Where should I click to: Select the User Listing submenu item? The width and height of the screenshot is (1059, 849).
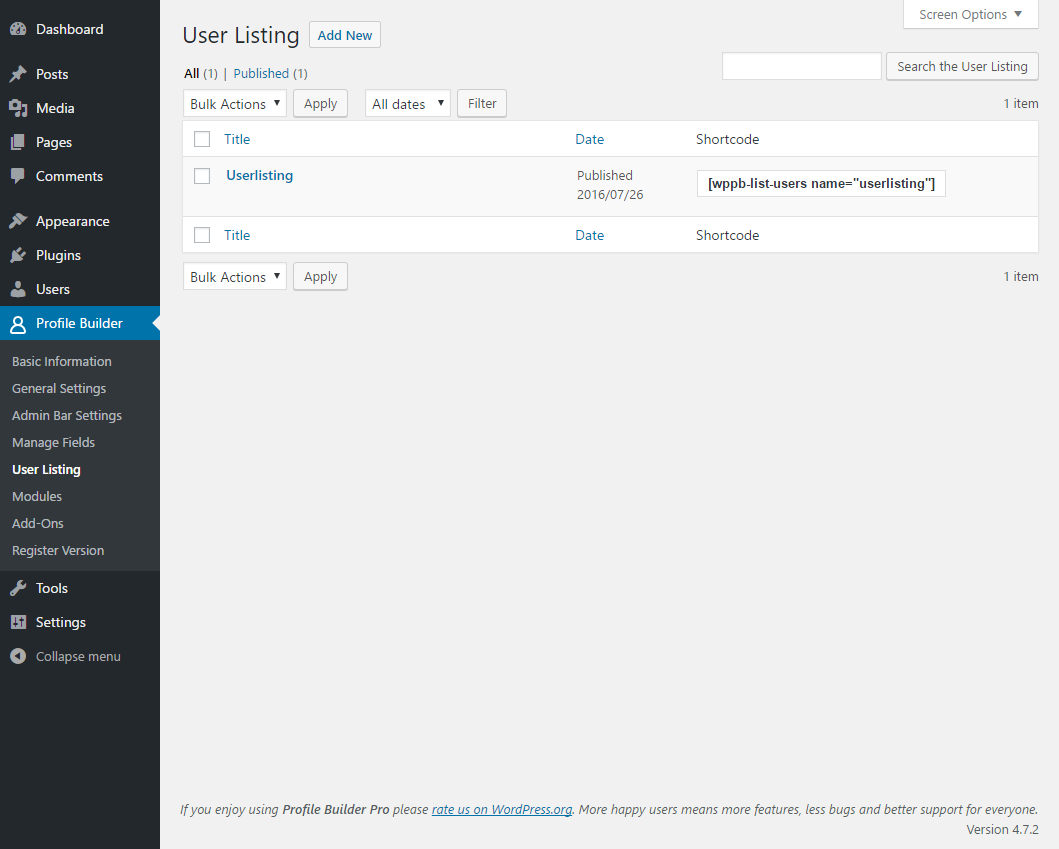[x=46, y=469]
